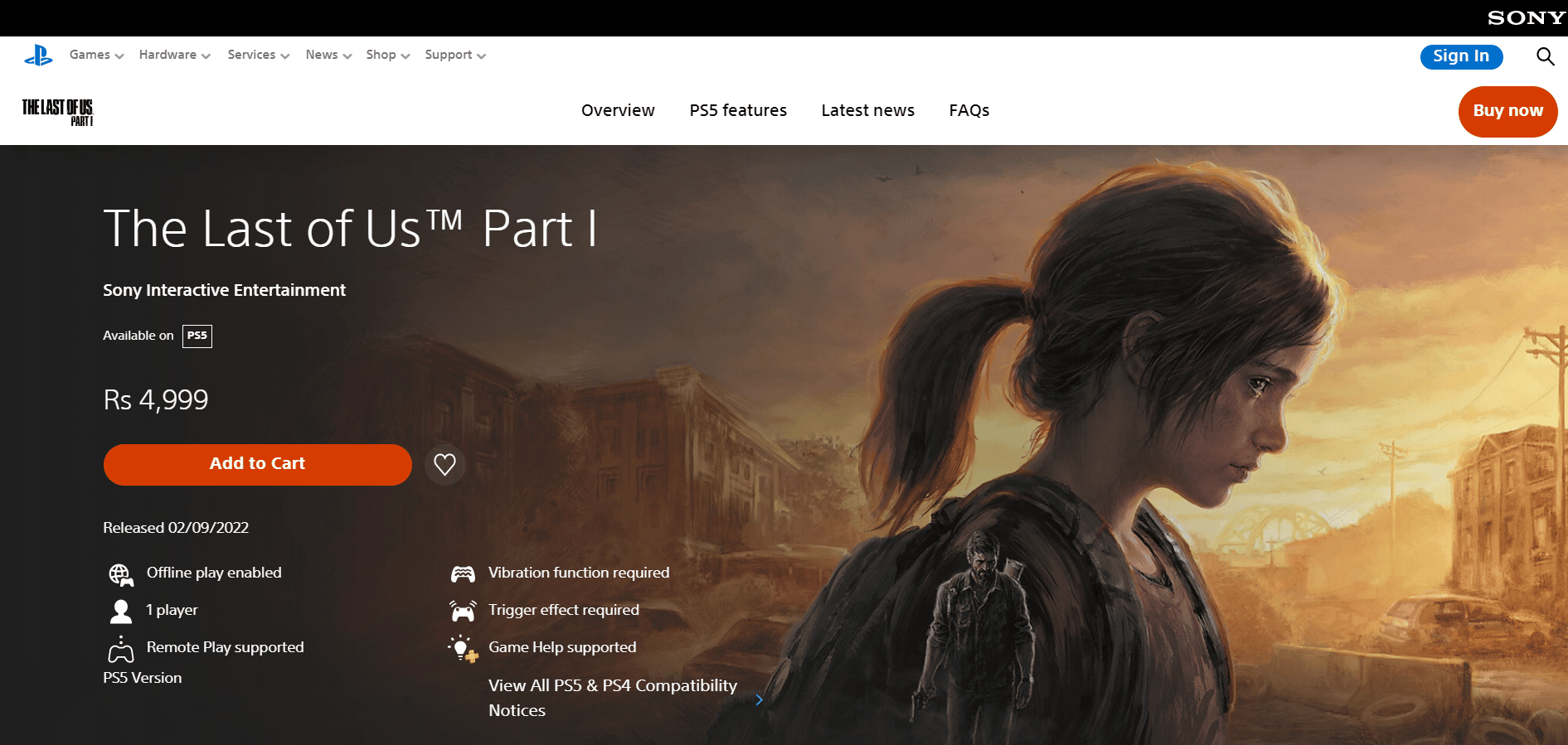
Task: Click the Sony logo in top bar
Action: click(1526, 18)
